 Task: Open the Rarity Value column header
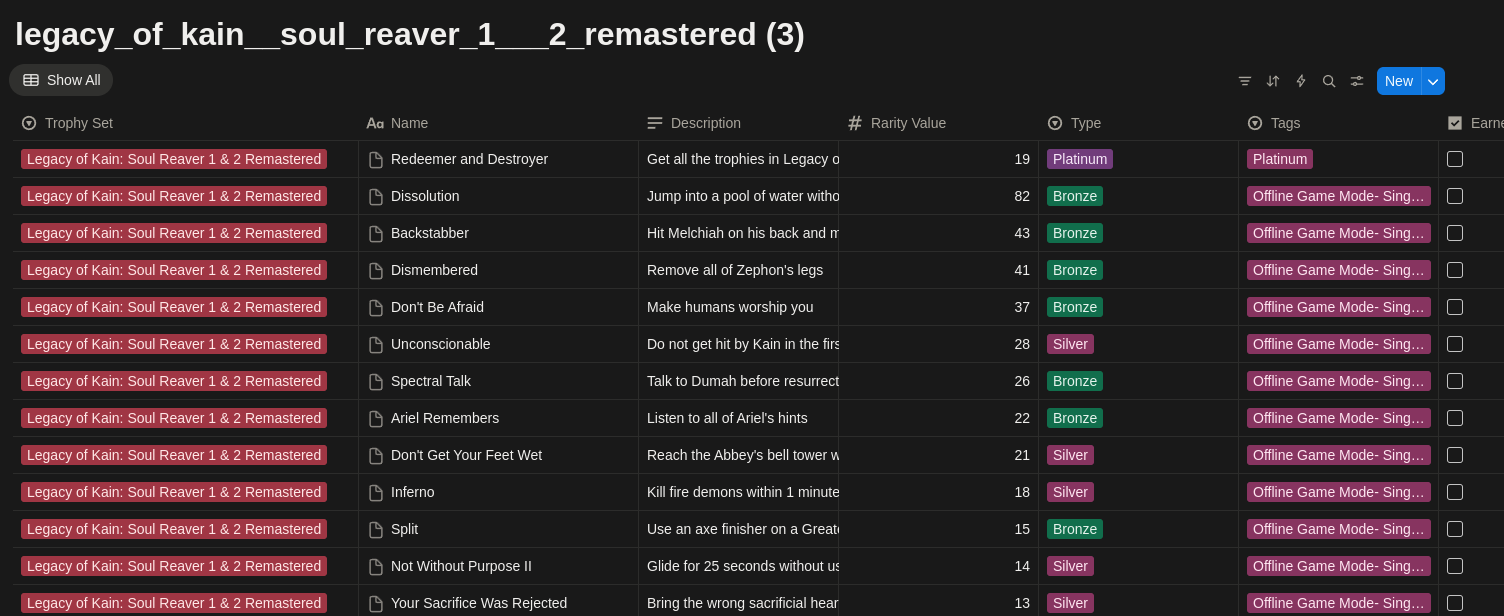[907, 123]
